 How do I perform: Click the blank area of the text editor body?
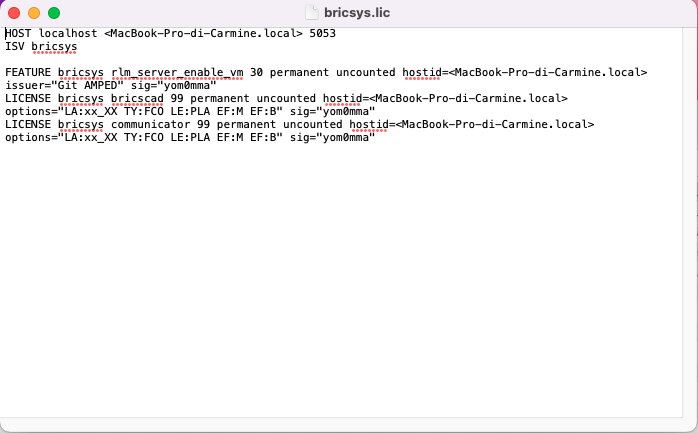point(341,280)
